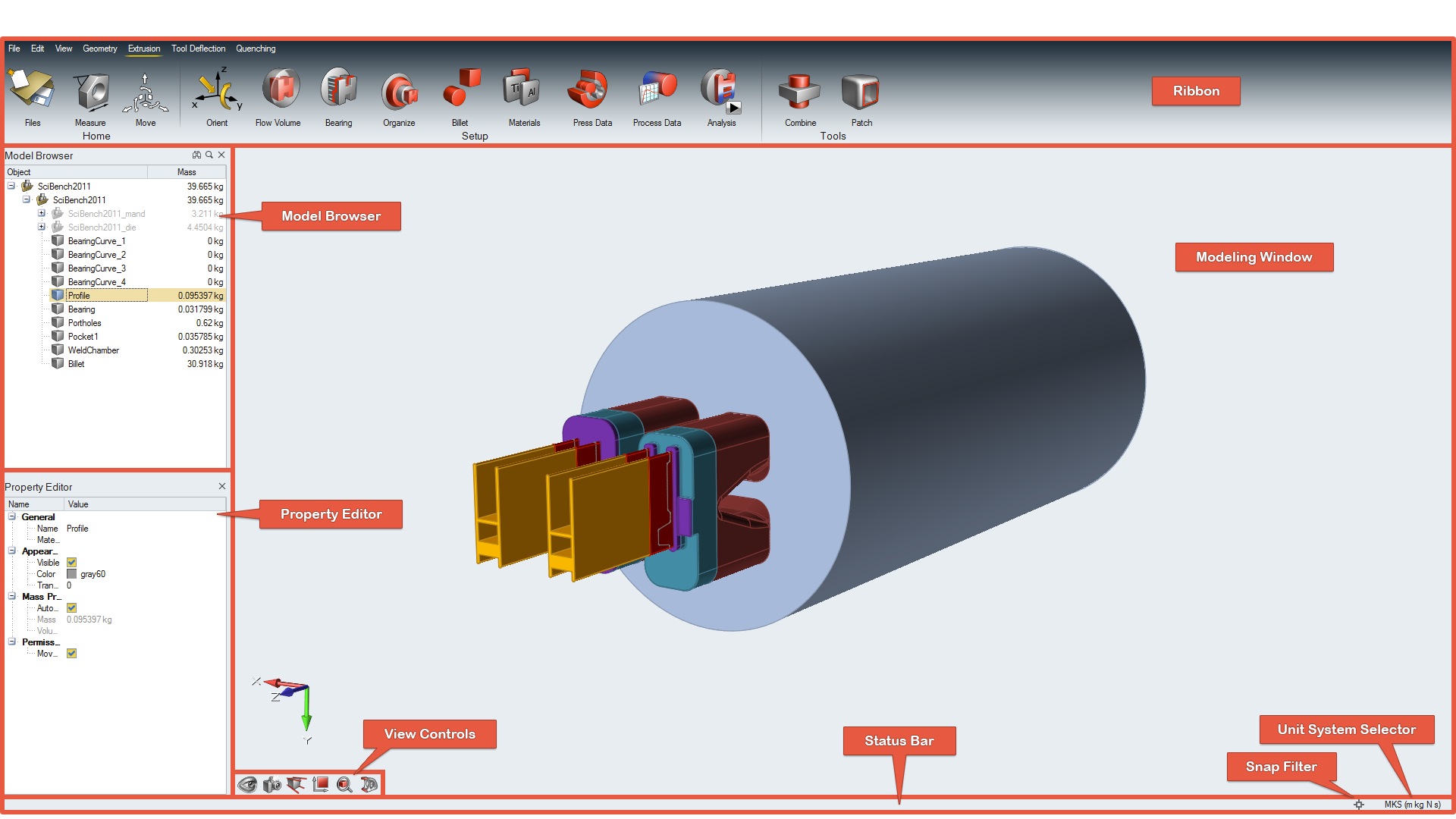This screenshot has height=819, width=1456.
Task: Expand the SciBench2011_mand tree node
Action: tap(42, 214)
